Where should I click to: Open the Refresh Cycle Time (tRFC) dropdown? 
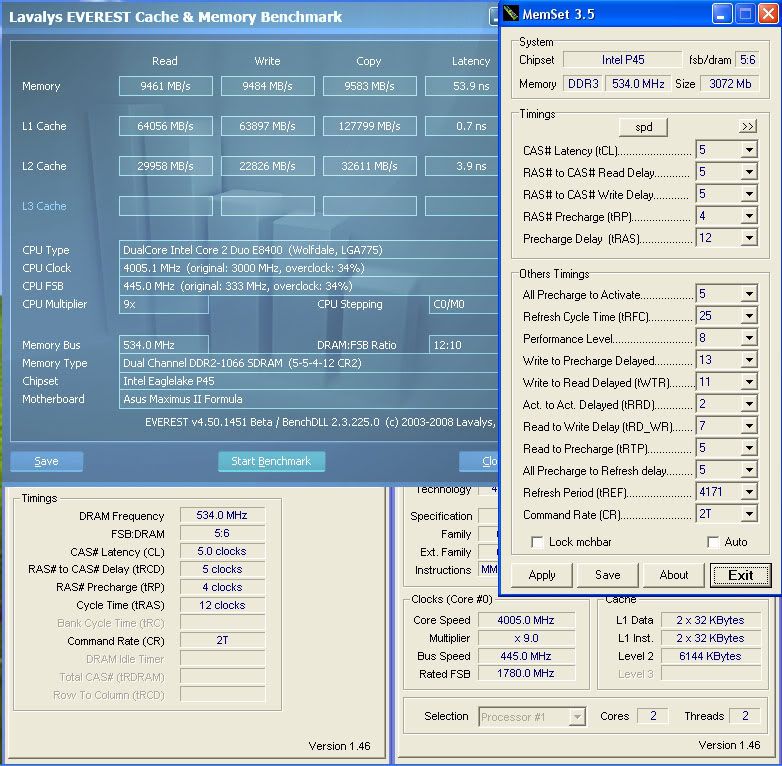pos(749,316)
